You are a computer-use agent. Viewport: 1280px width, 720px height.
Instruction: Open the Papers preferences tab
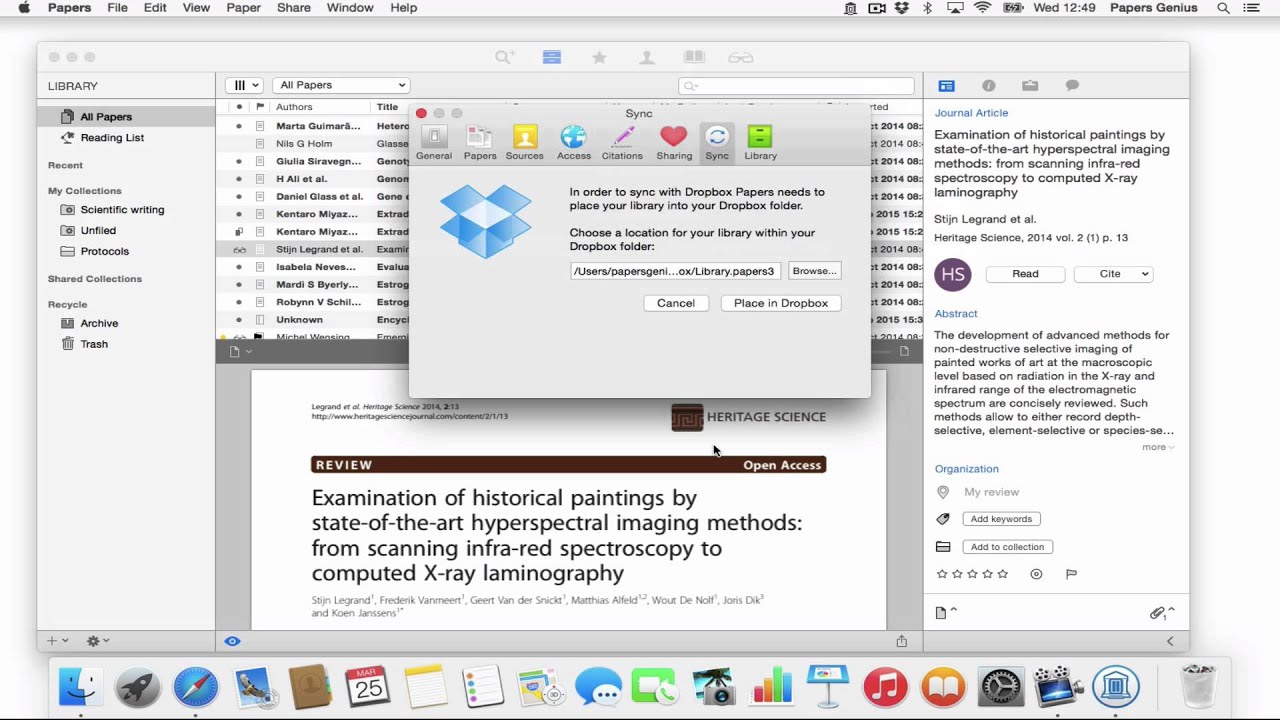[x=480, y=142]
